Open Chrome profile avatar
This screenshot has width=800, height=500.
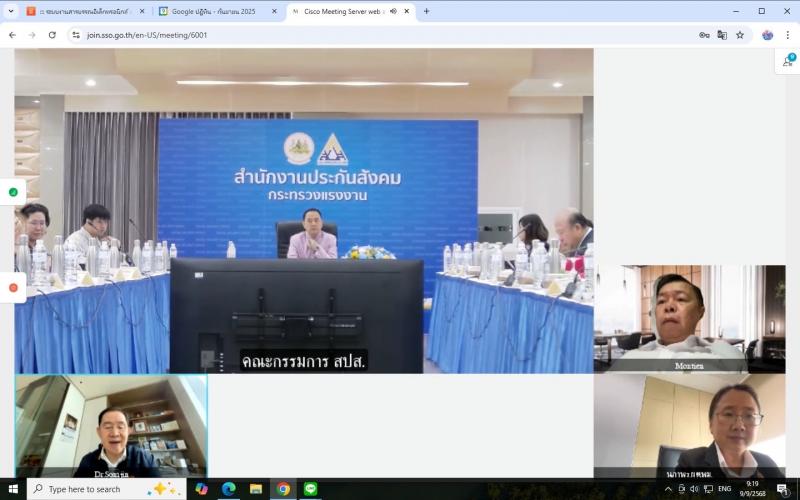coord(767,35)
